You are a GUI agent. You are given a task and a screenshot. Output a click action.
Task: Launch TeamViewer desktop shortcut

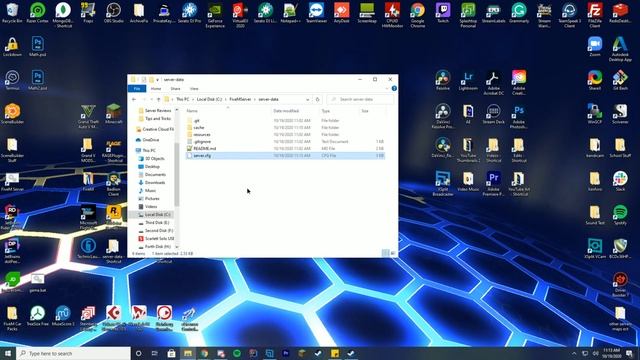(316, 12)
